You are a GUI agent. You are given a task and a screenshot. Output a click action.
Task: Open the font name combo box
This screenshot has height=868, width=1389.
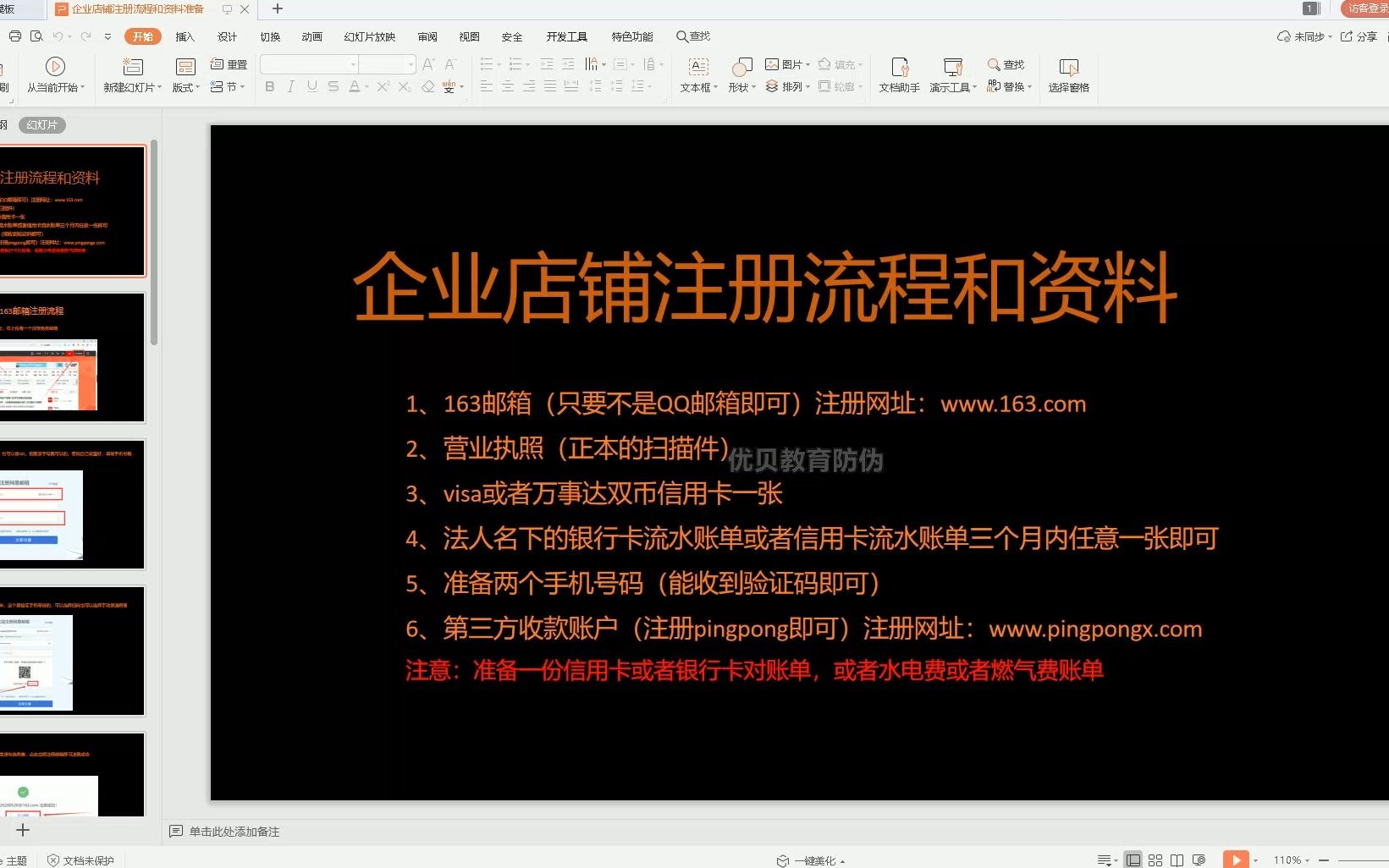(x=309, y=64)
